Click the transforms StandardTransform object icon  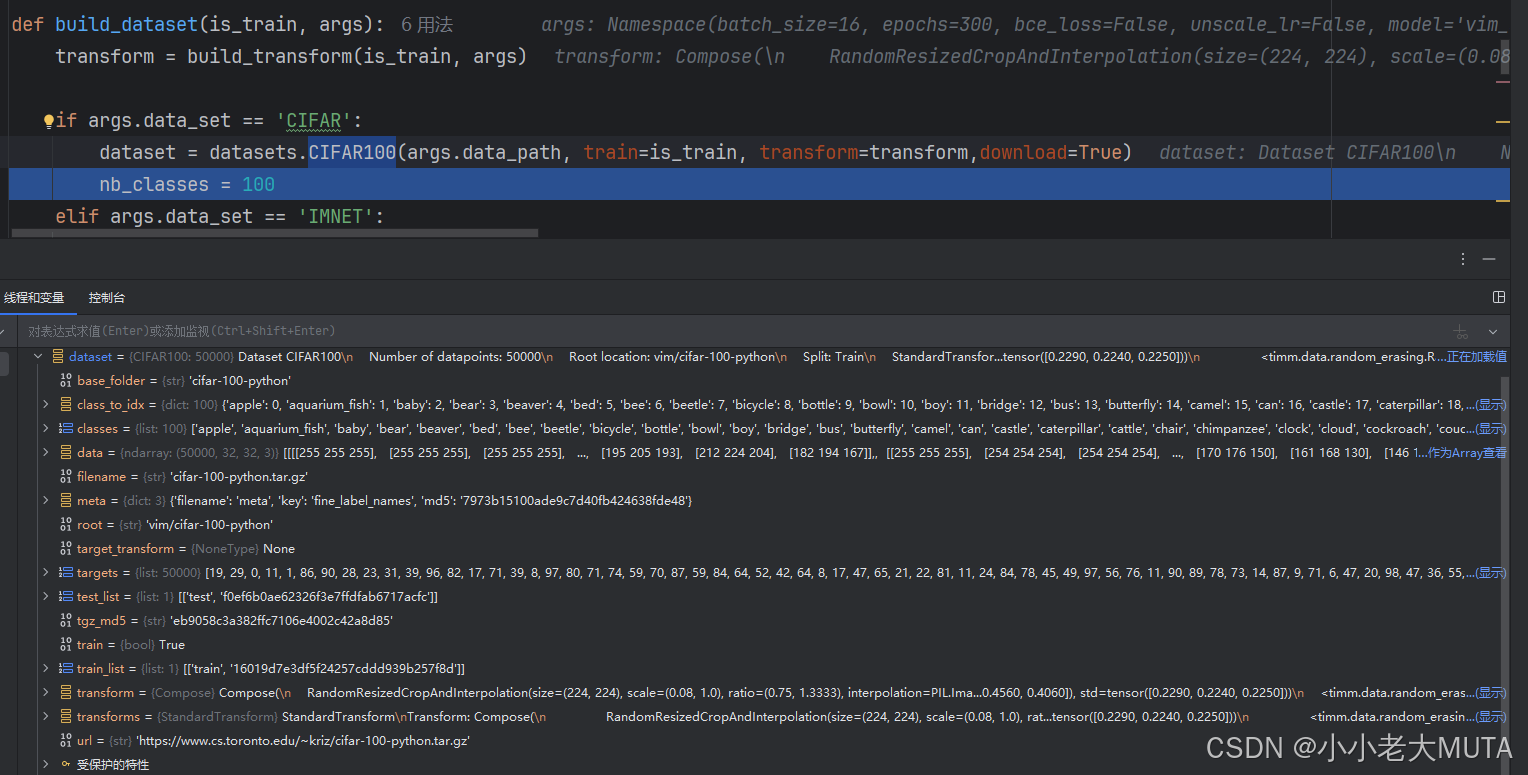coord(66,716)
